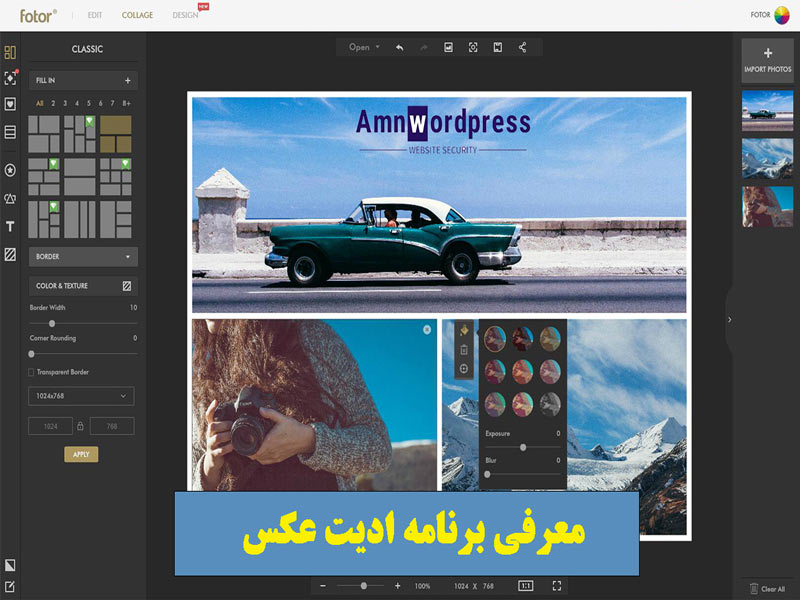
Task: Click the Undo arrow in top toolbar
Action: click(399, 47)
